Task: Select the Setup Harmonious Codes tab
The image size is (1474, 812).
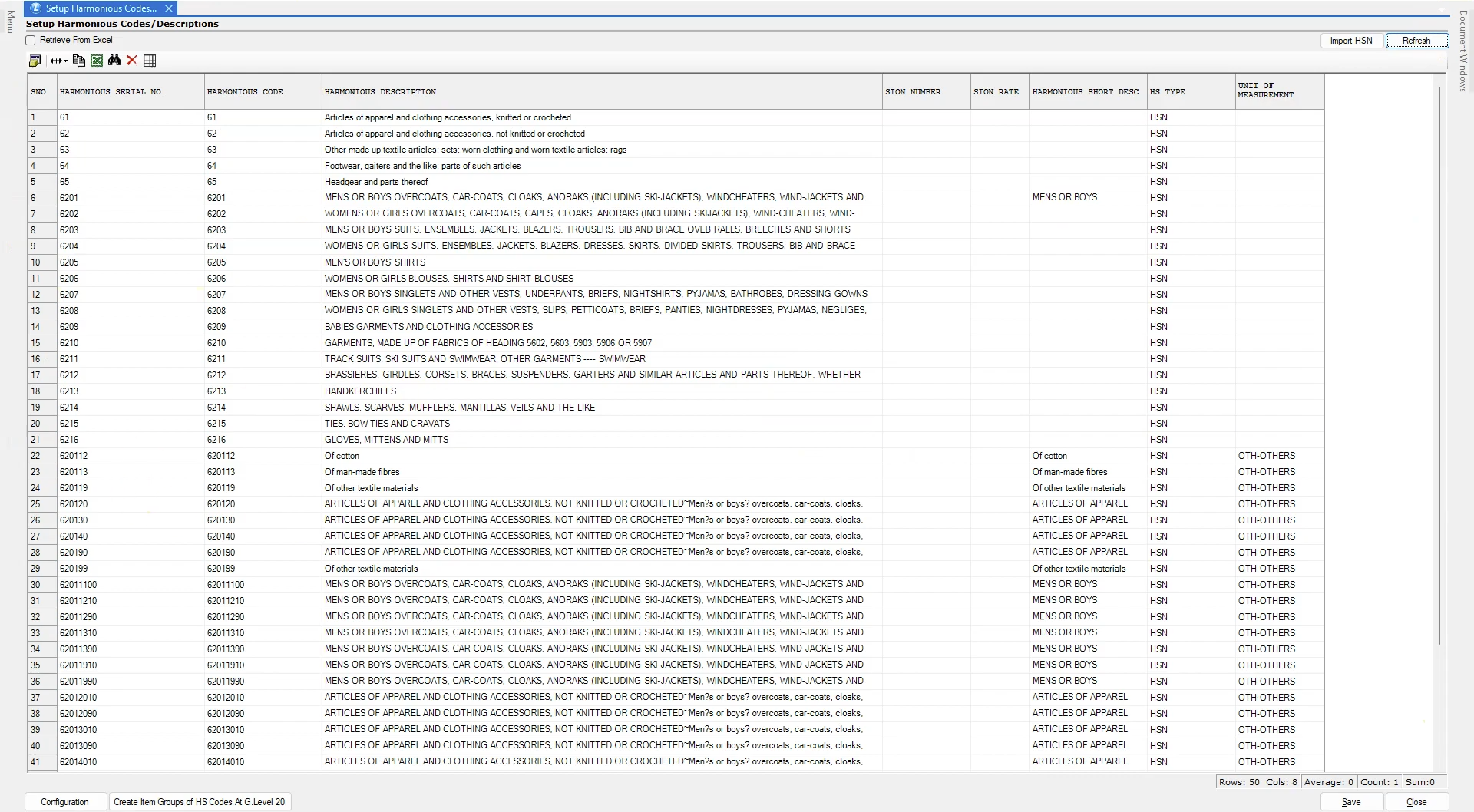Action: (100, 8)
